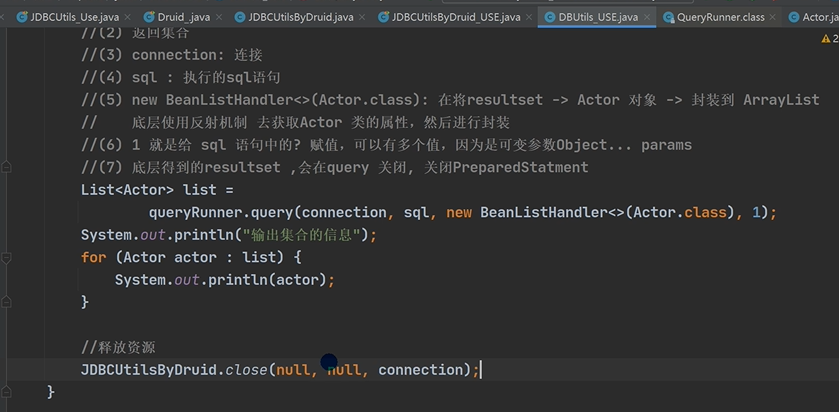Close the DBUtils_USE.java tab
839x412 pixels.
click(646, 17)
